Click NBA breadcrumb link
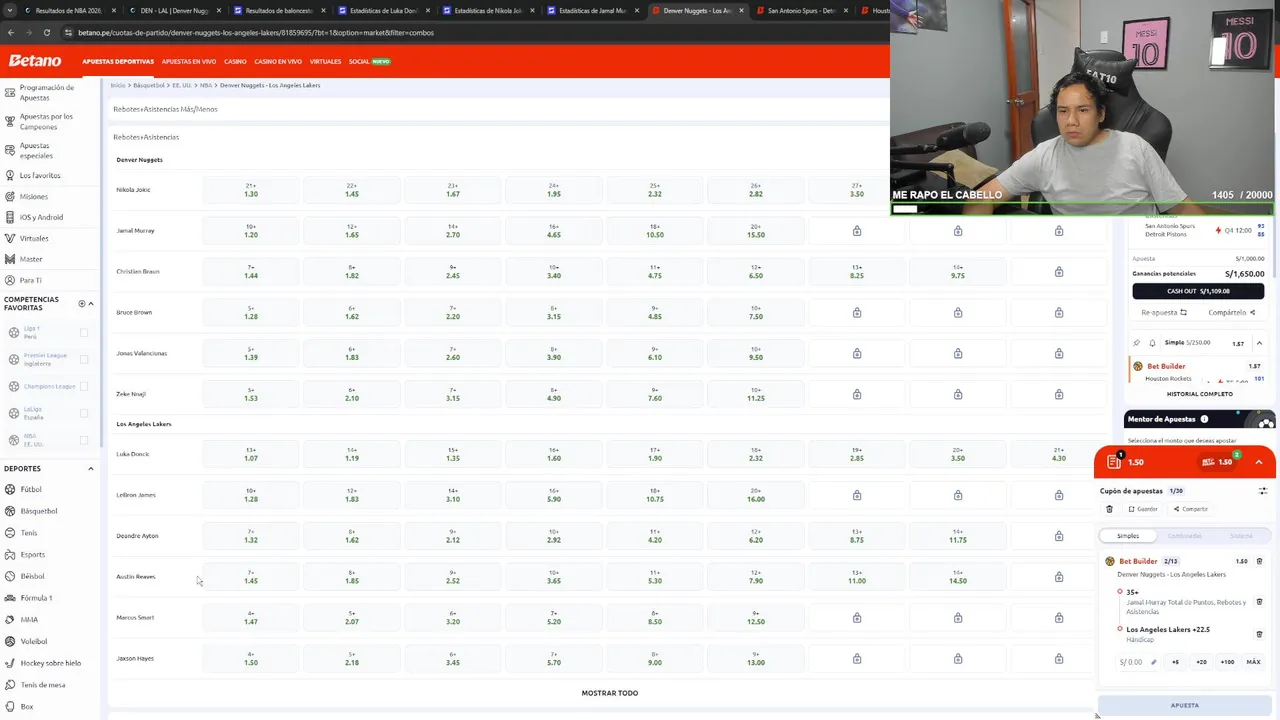 point(205,85)
